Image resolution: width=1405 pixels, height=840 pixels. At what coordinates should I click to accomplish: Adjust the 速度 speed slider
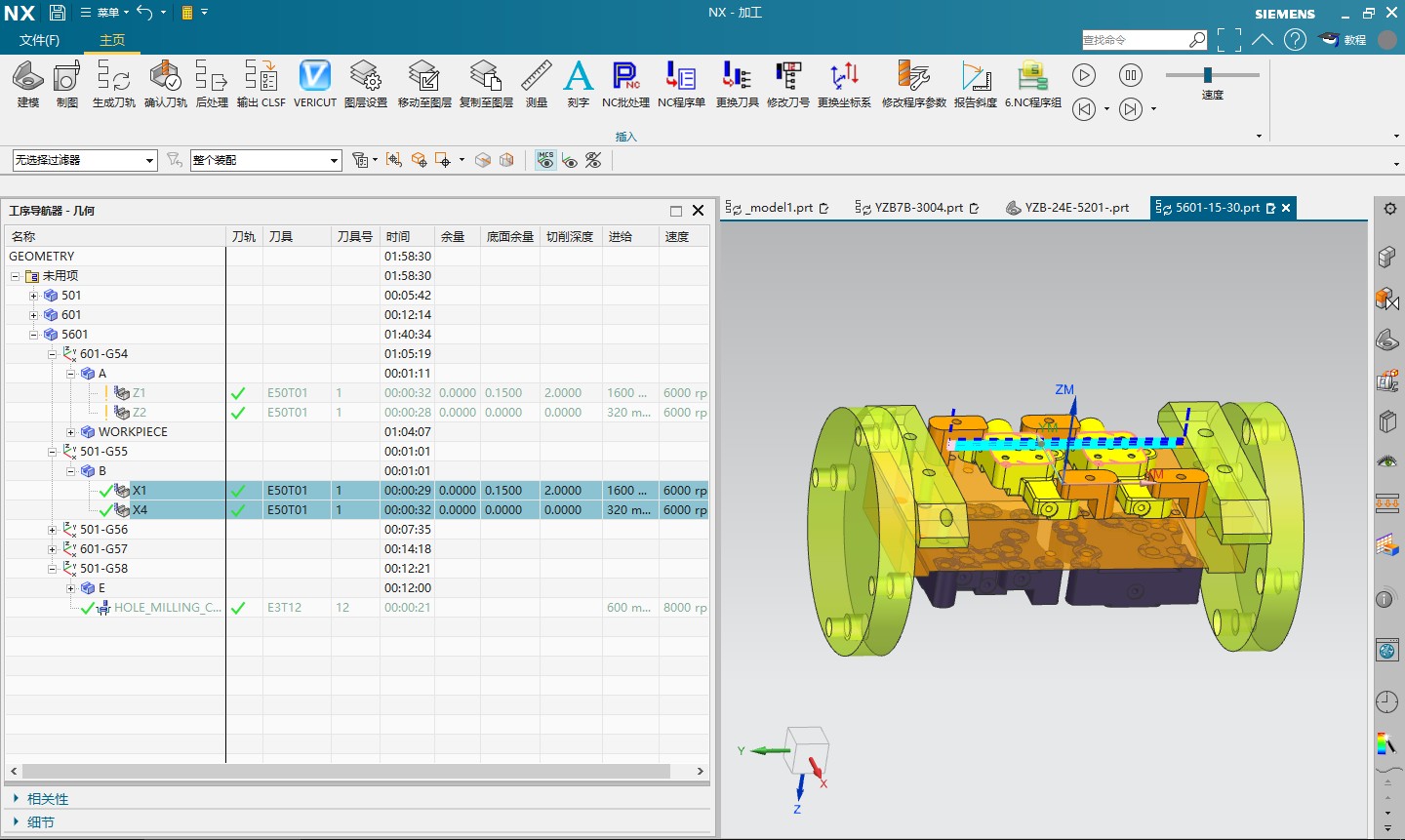click(1208, 75)
